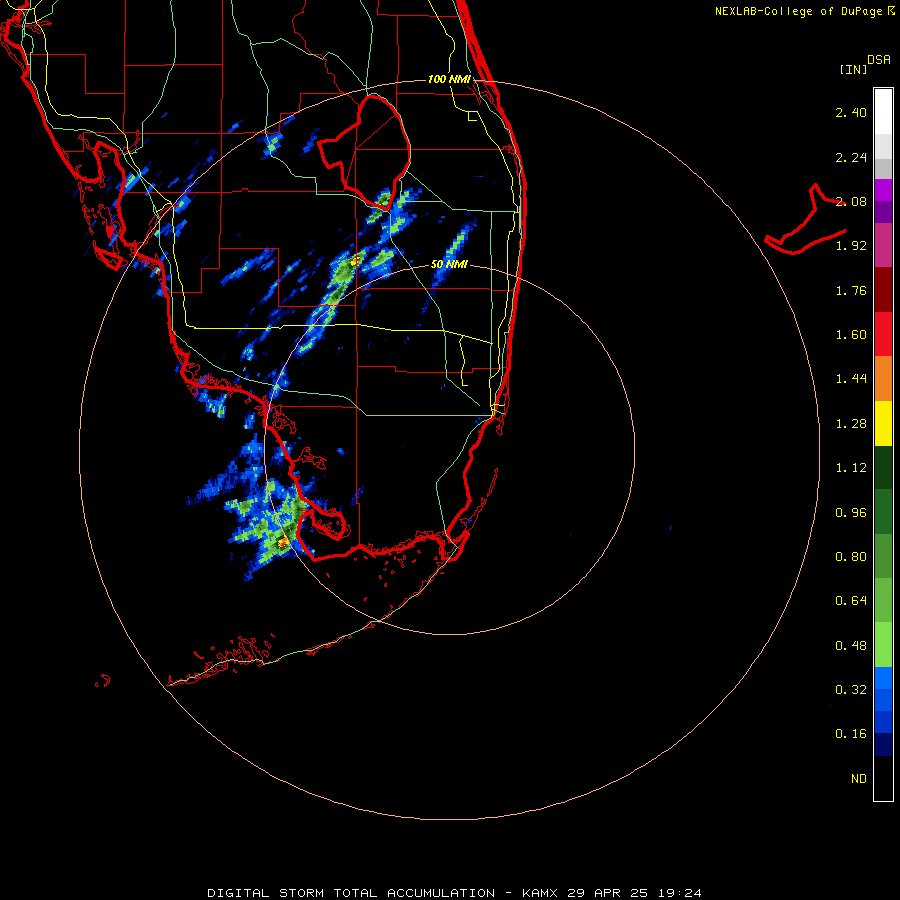Pick the navy swatch below 0.16

click(x=883, y=745)
